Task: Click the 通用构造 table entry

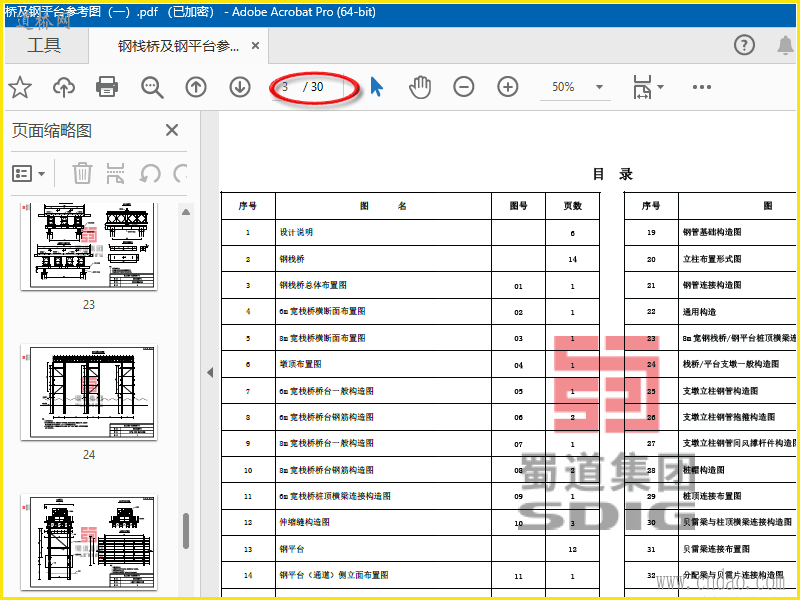Action: (x=699, y=311)
